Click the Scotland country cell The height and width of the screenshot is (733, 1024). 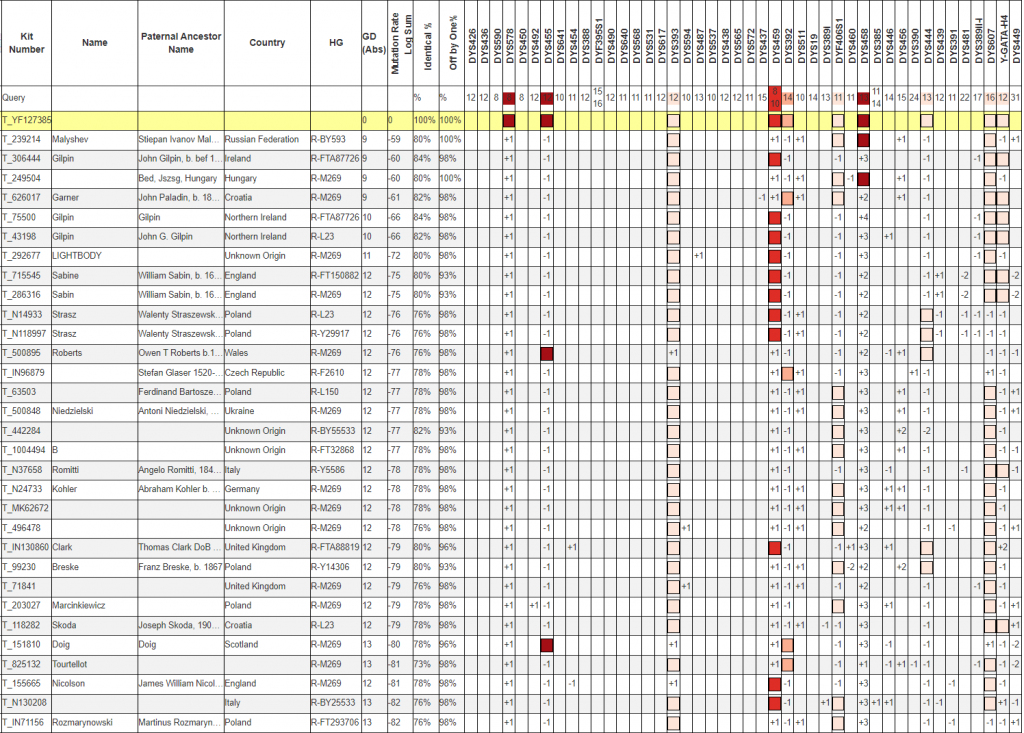[242, 645]
